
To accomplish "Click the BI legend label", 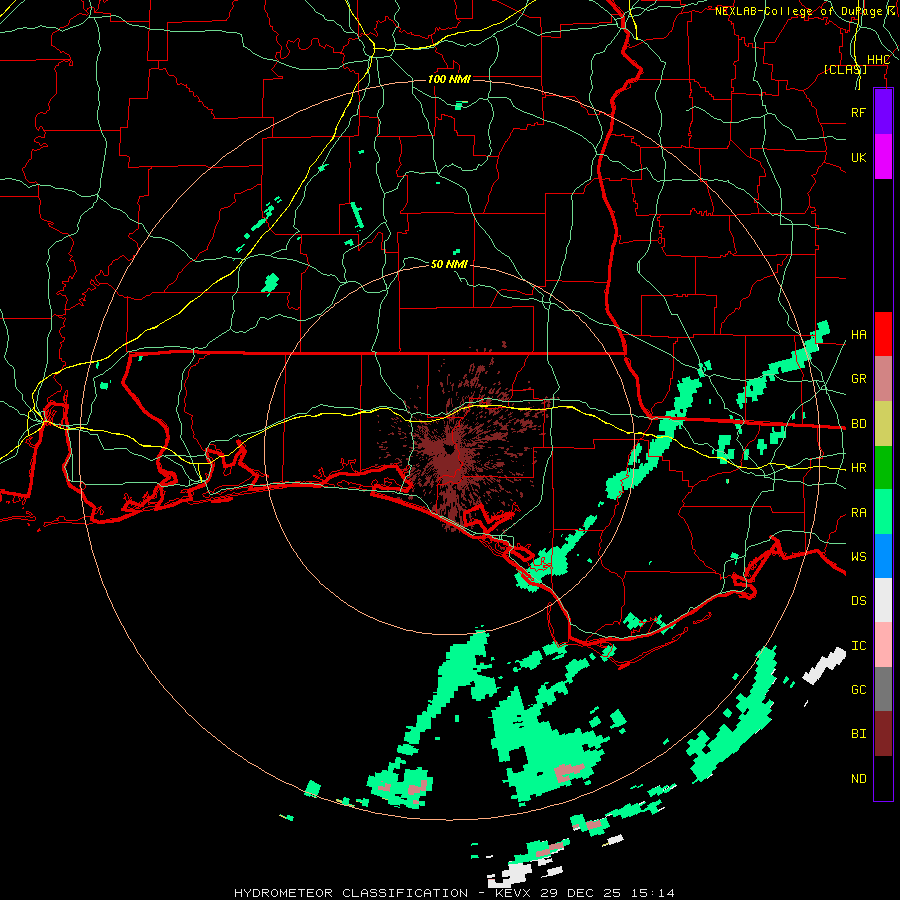I will (x=859, y=734).
